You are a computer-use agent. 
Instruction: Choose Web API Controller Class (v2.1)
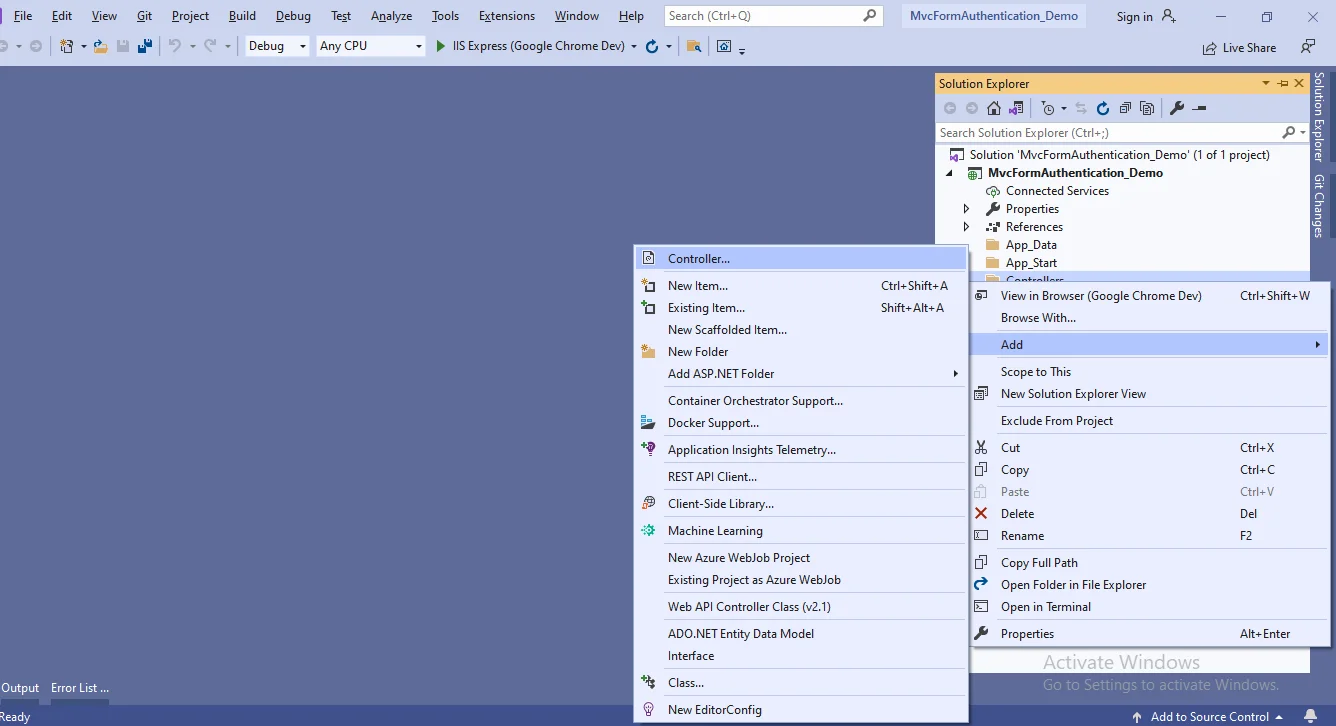801,607
